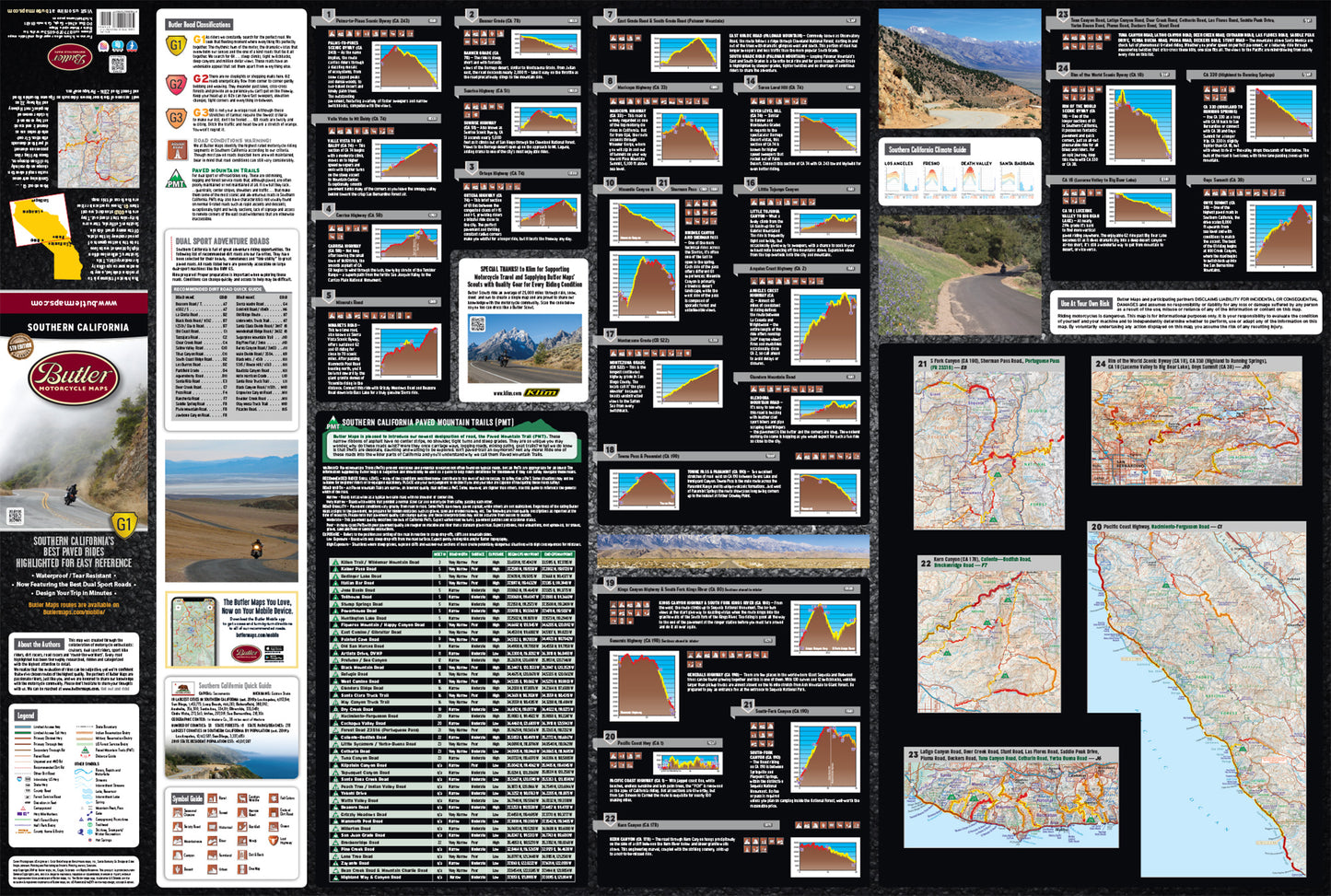Click the Death Valley climate chart
The image size is (1331, 896).
976,181
